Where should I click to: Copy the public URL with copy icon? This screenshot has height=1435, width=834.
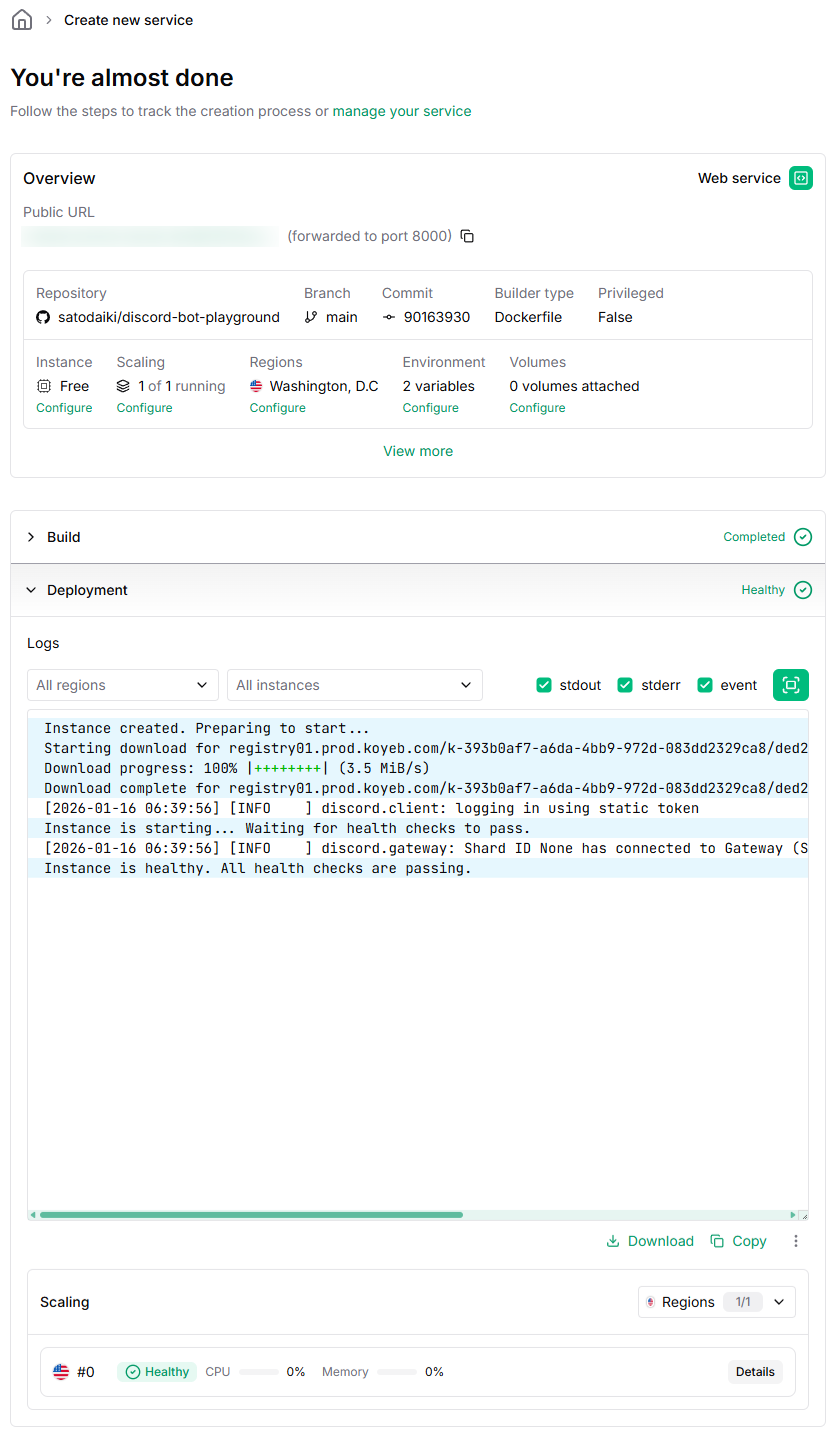pyautogui.click(x=467, y=236)
